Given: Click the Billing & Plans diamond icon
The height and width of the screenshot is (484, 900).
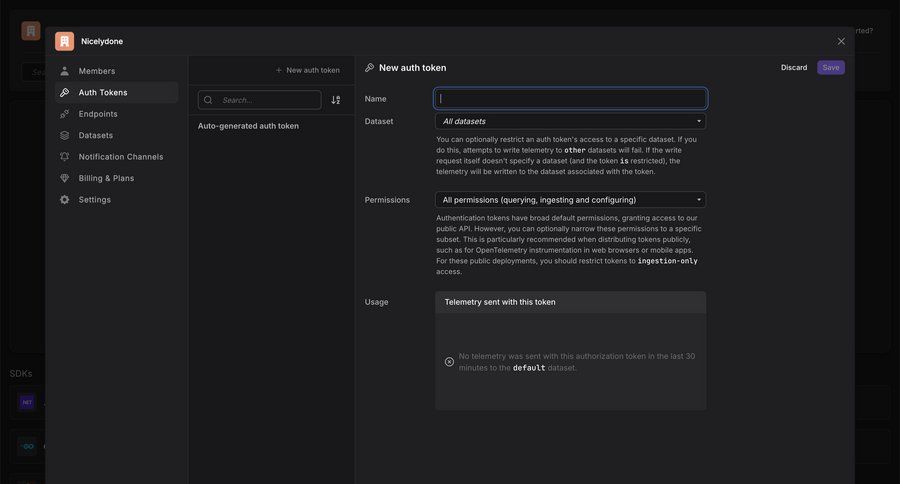Looking at the screenshot, I should (65, 178).
